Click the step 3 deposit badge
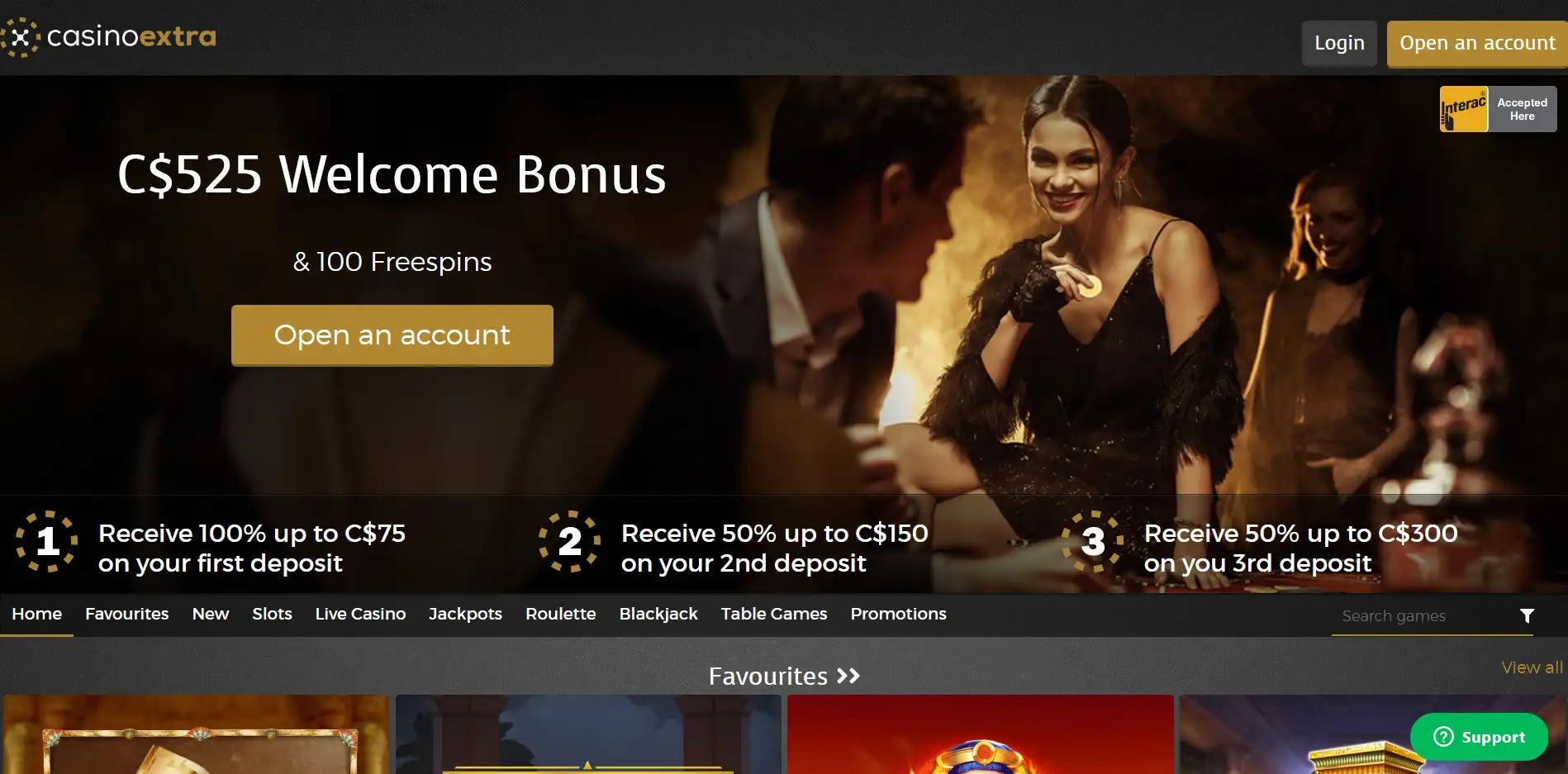This screenshot has width=1568, height=774. (1093, 542)
